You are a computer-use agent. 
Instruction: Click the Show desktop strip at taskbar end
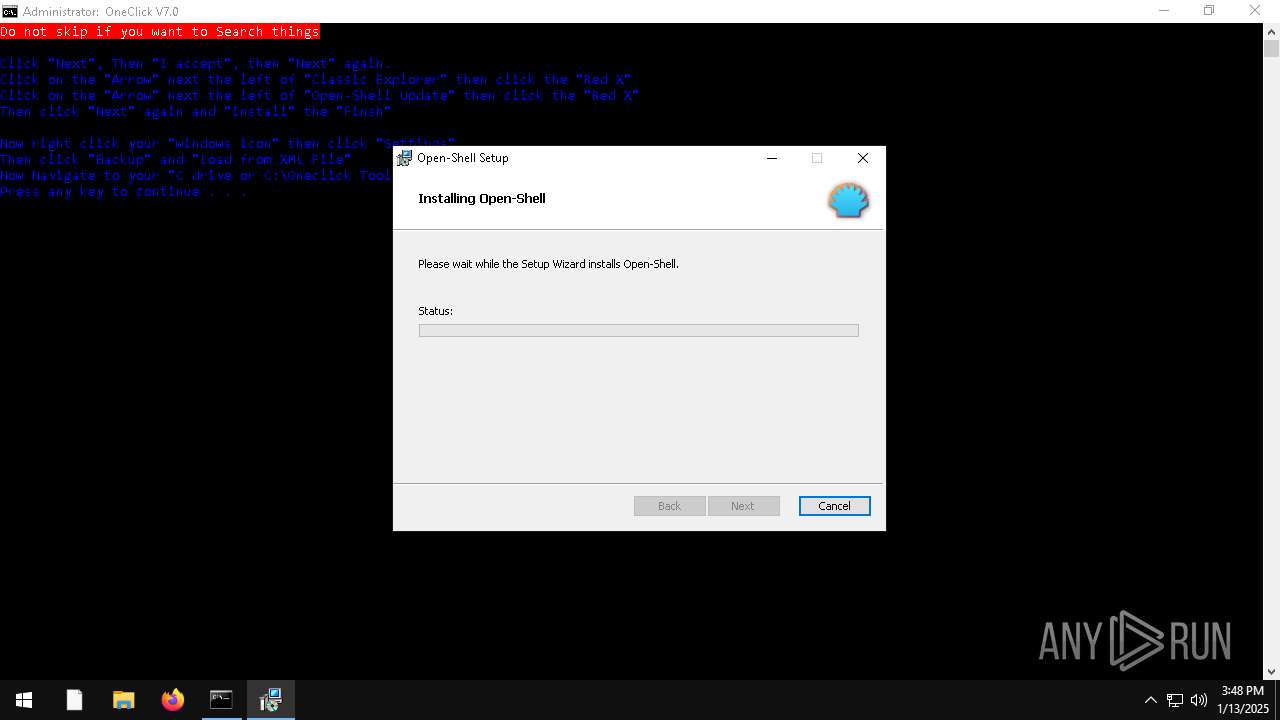(x=1277, y=700)
